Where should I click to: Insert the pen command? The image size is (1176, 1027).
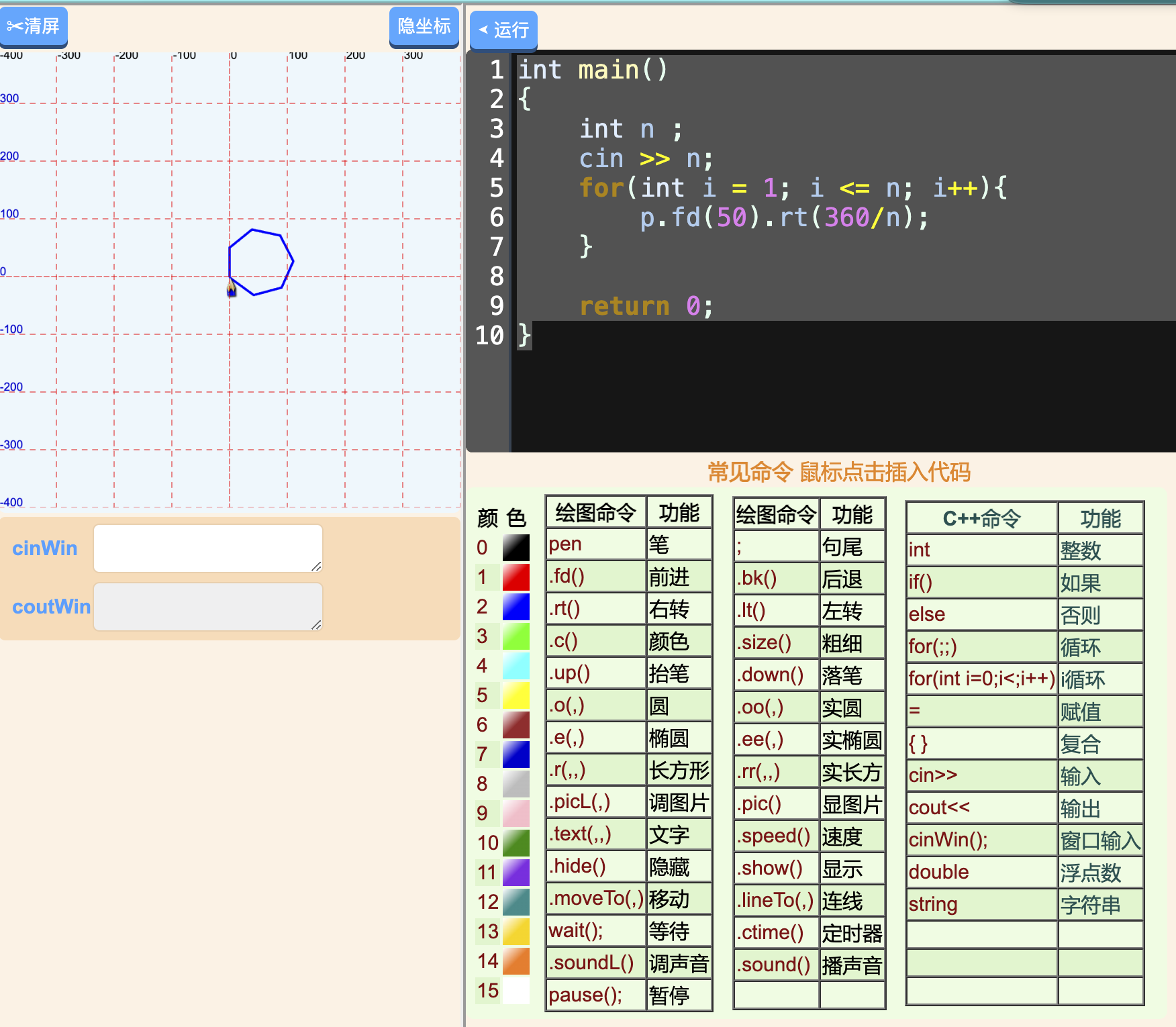point(596,544)
